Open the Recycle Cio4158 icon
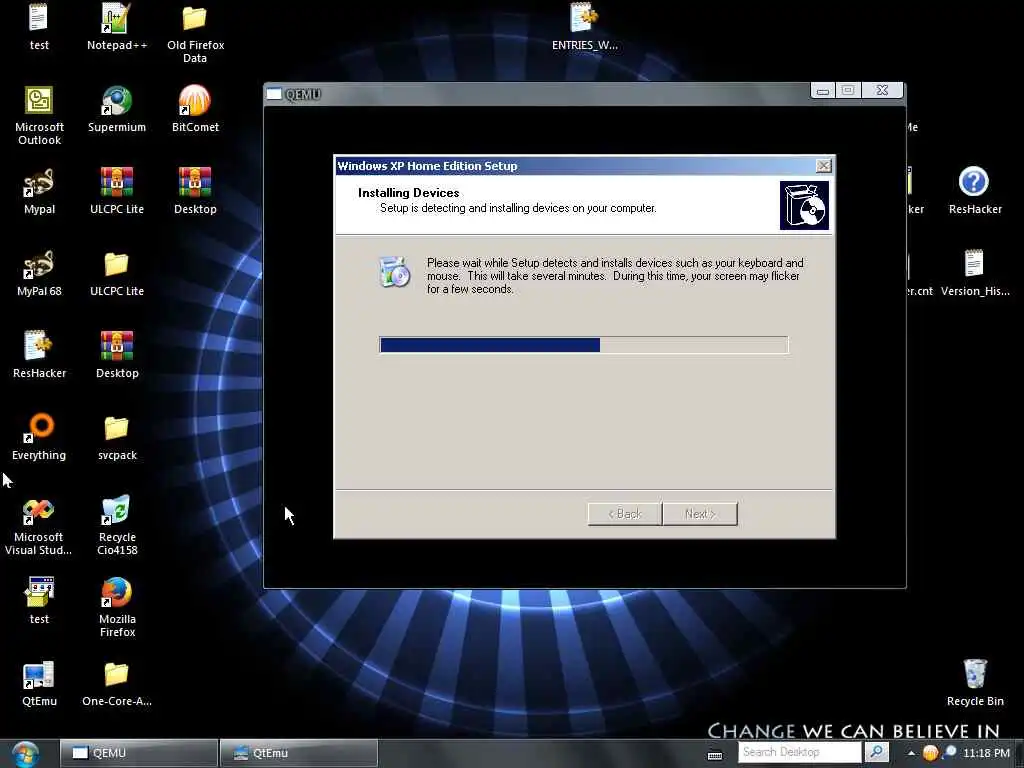Viewport: 1024px width, 768px height. coord(116,511)
